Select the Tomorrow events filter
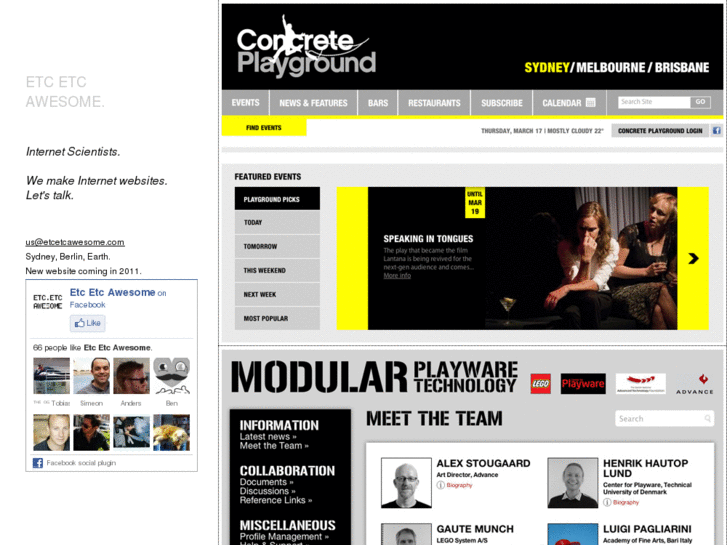Viewport: 727px width, 545px height. [x=277, y=246]
